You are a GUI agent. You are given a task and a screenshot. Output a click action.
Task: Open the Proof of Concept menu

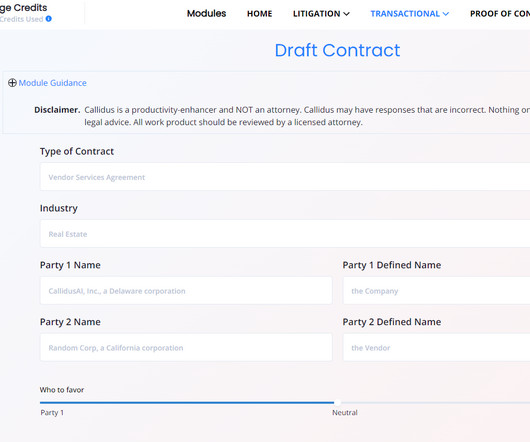500,14
